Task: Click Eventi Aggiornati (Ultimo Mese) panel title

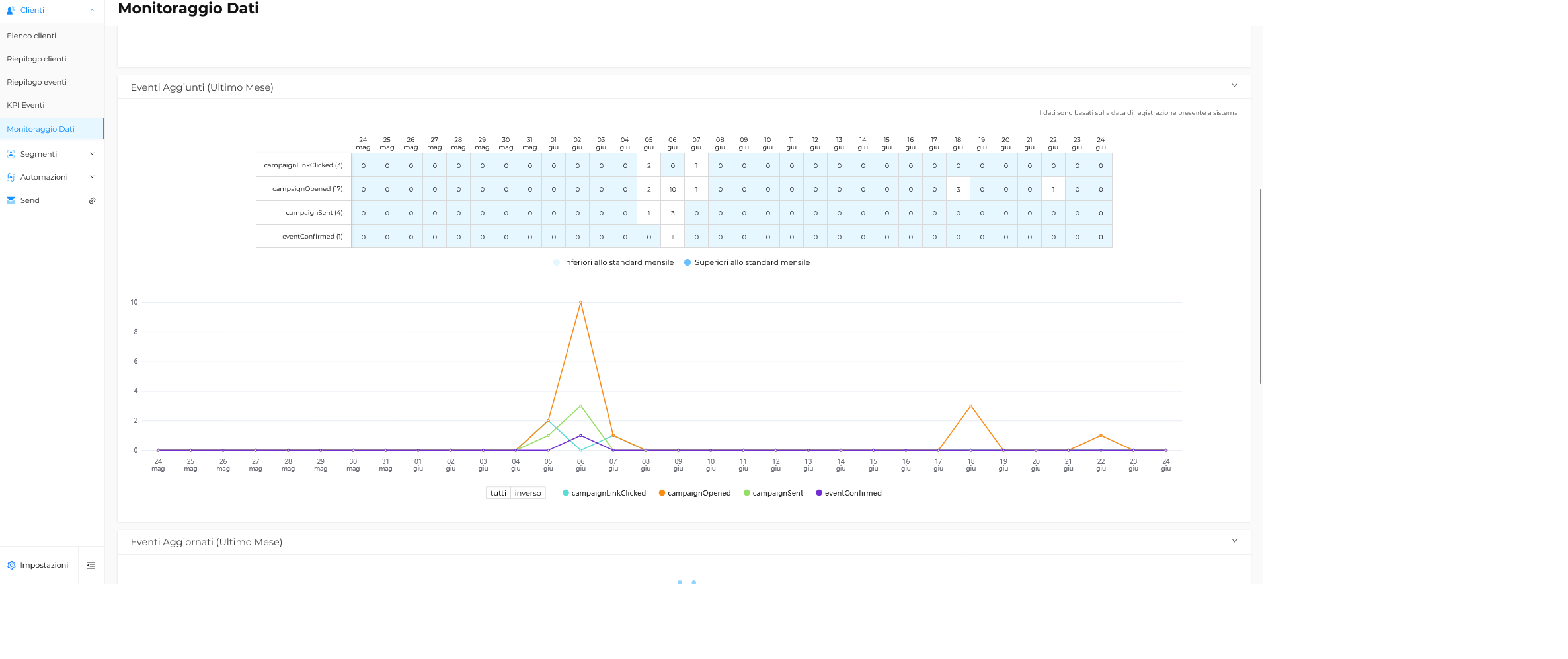Action: 206,542
